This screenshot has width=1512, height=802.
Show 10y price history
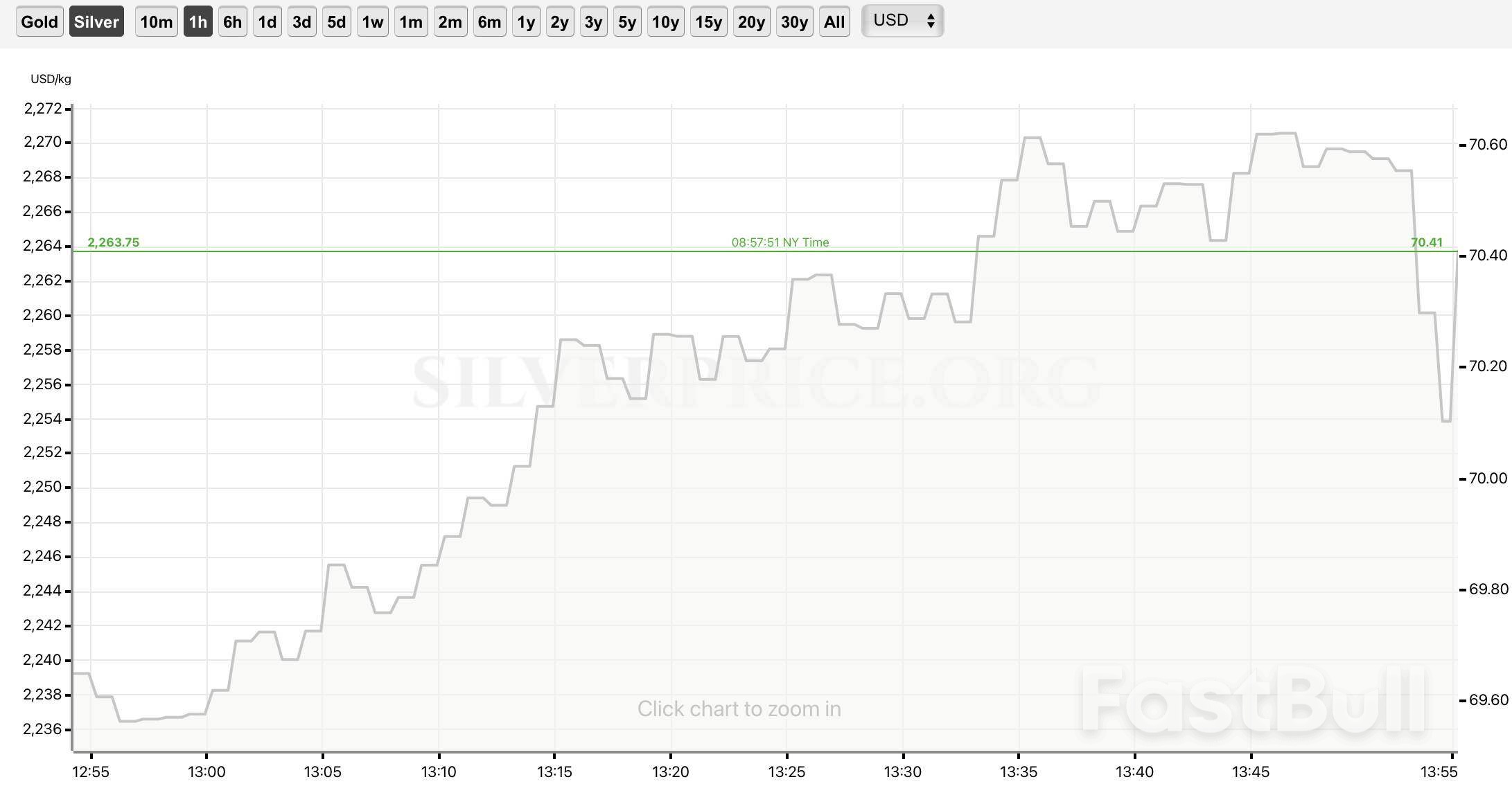tap(665, 22)
